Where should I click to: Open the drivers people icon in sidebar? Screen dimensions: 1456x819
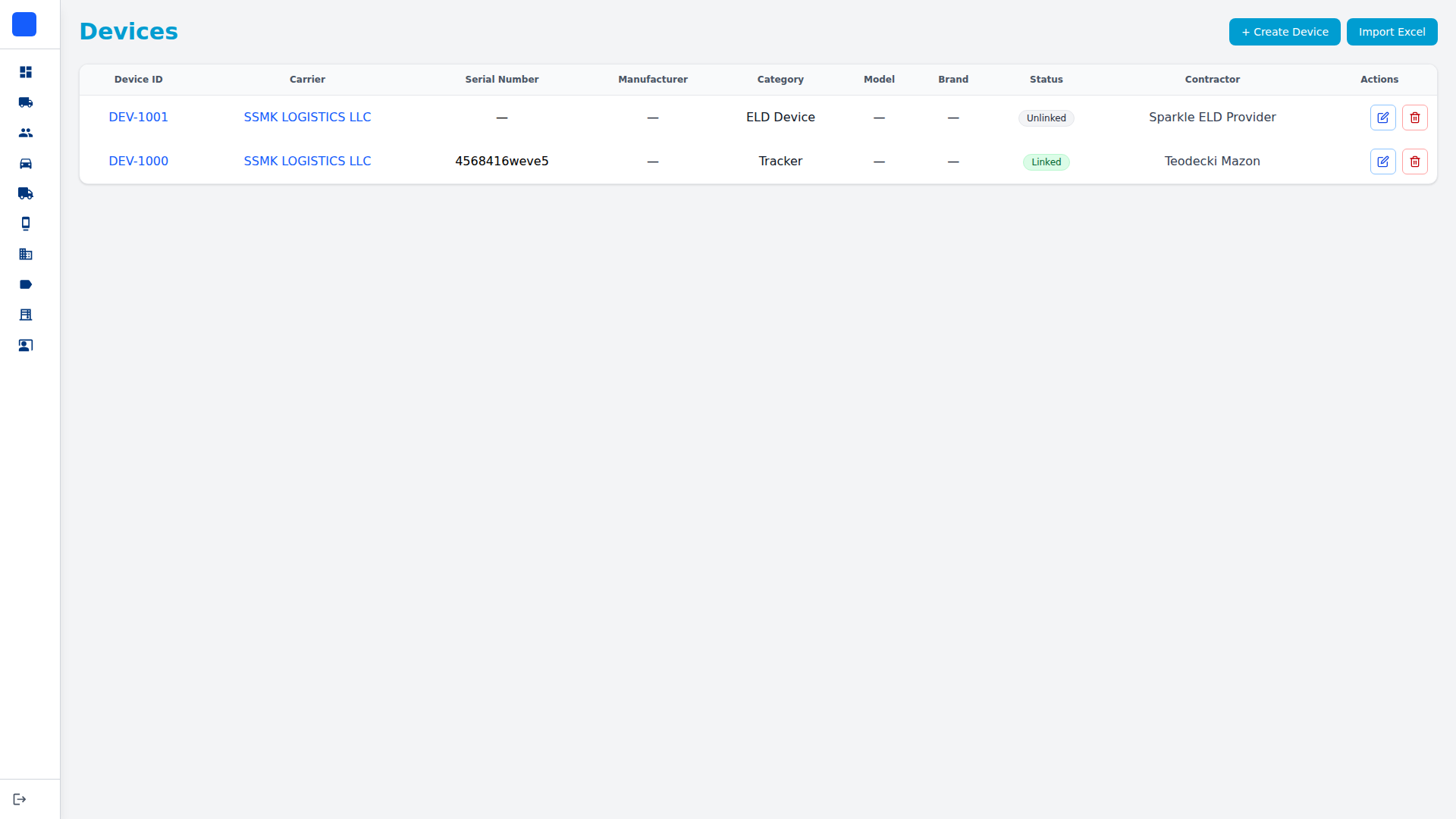[26, 133]
